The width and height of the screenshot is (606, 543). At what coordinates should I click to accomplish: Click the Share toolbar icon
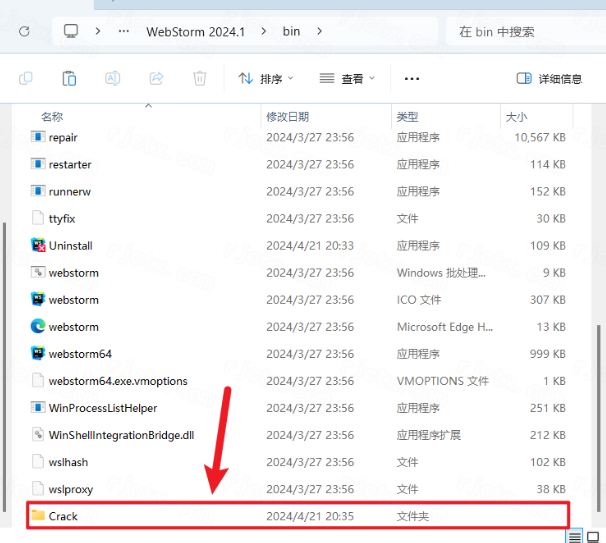point(156,78)
